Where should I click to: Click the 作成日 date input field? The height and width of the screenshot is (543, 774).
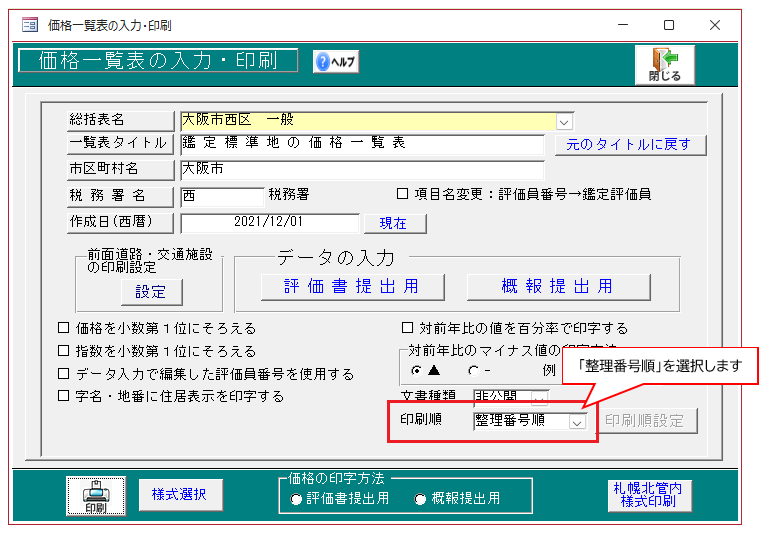point(268,223)
